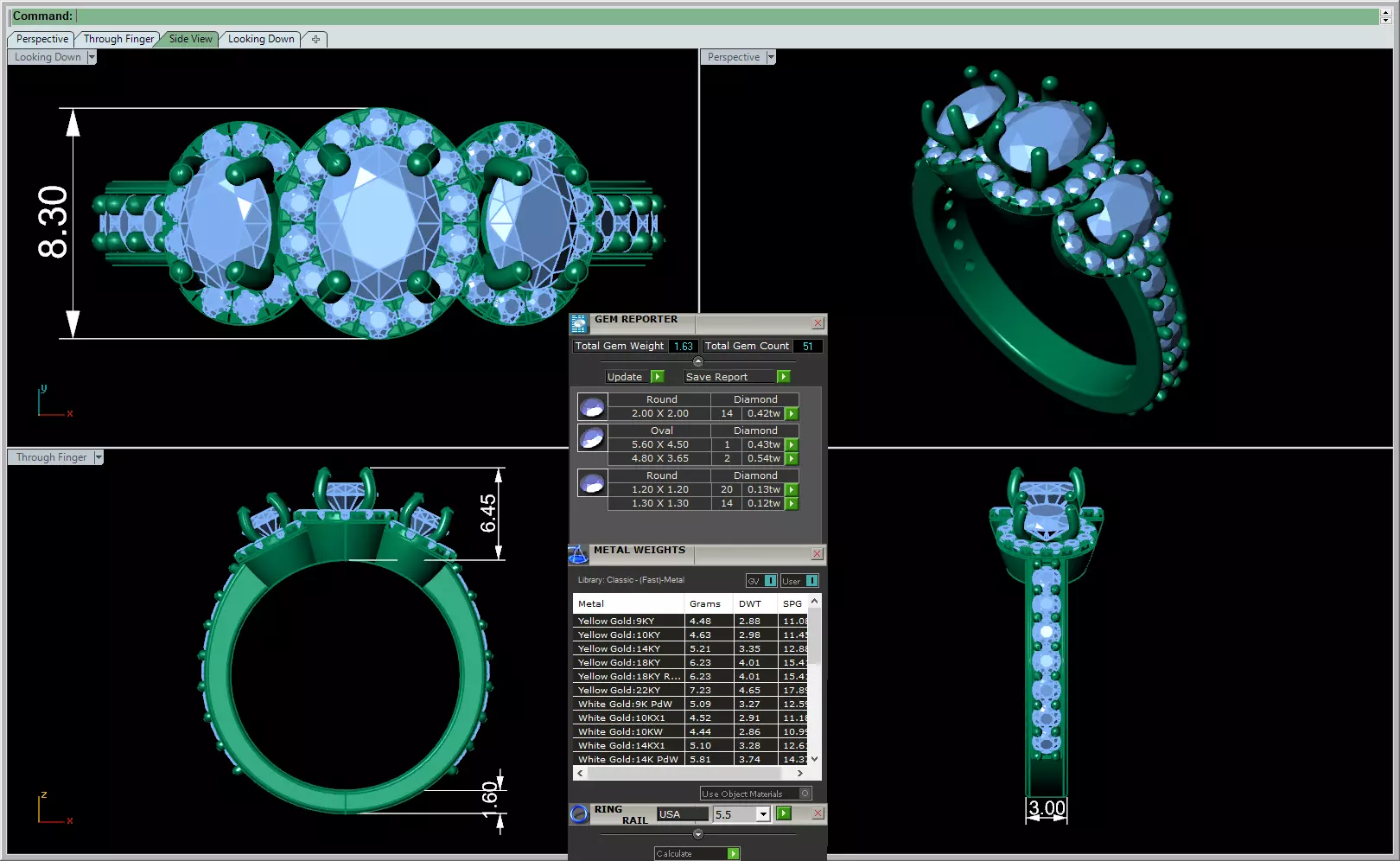Switch to the Perspective tab

coord(41,39)
